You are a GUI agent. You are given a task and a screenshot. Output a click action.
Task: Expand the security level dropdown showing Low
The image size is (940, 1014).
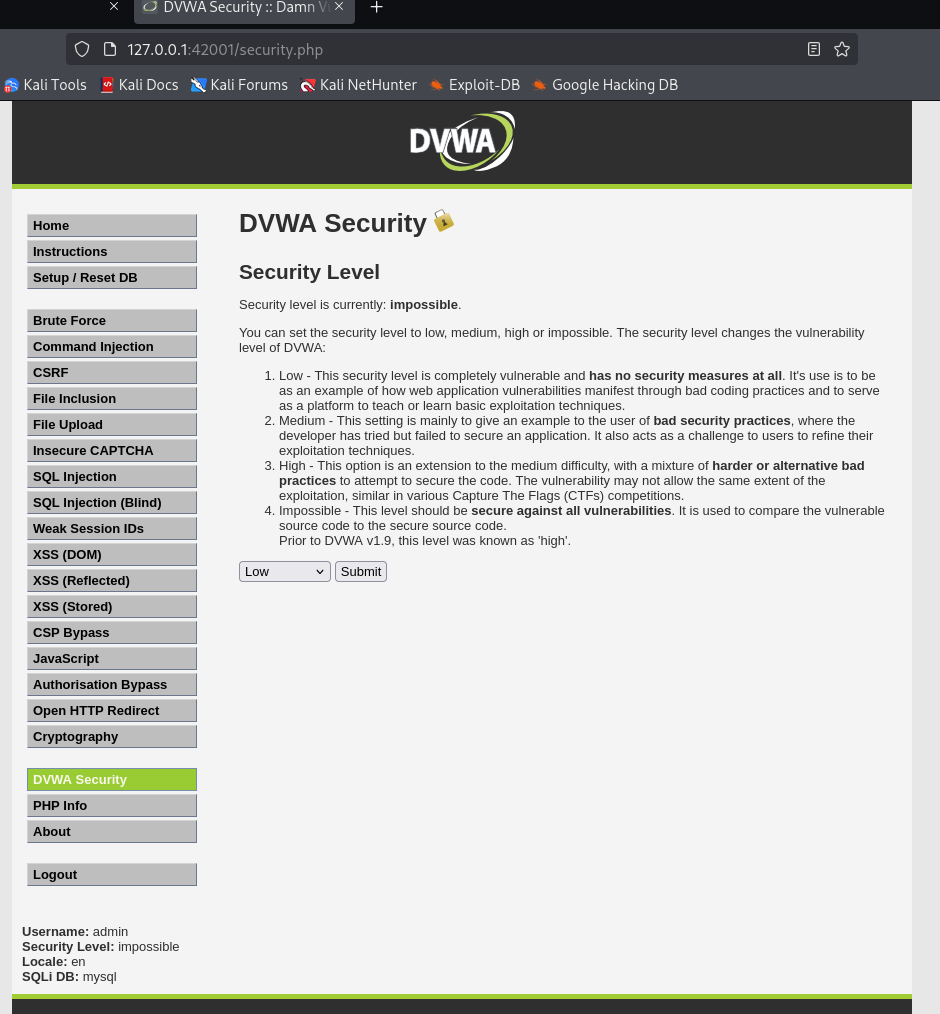(x=284, y=572)
